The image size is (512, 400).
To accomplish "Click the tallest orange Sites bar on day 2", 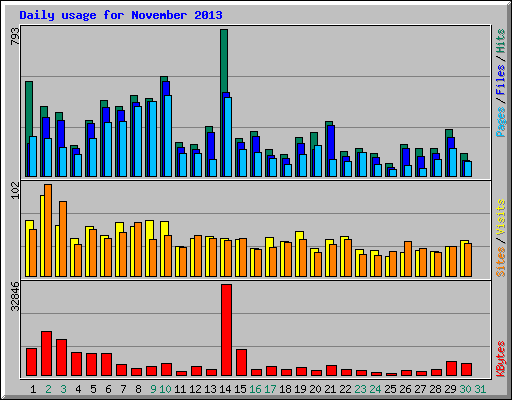I will (48, 230).
